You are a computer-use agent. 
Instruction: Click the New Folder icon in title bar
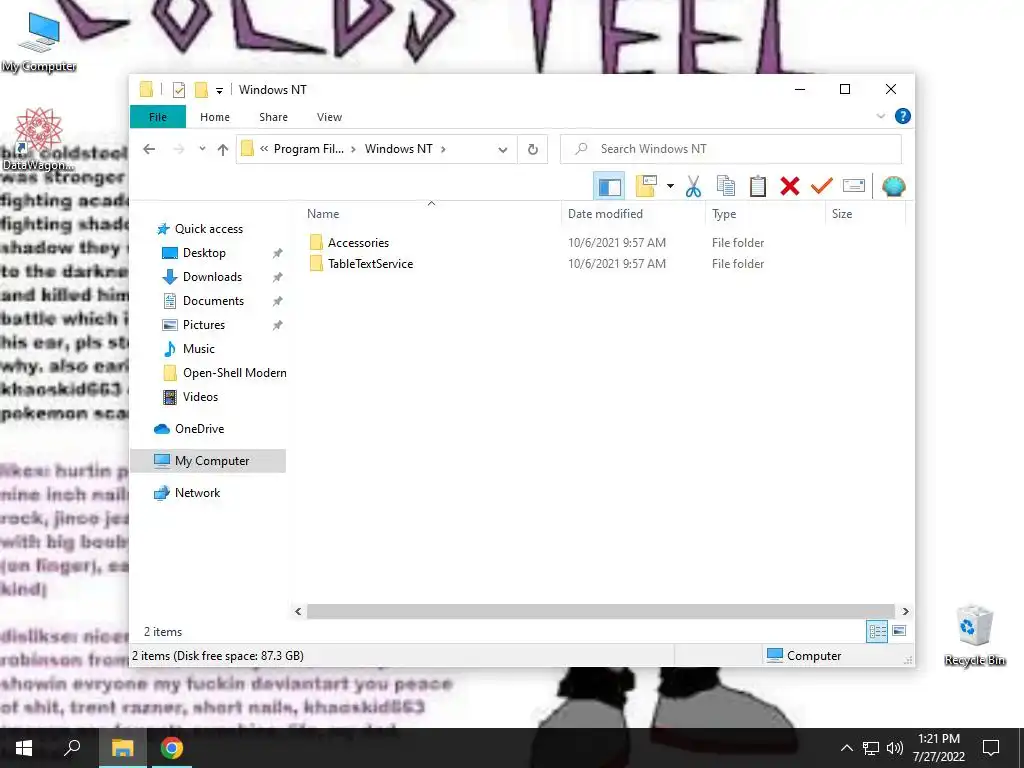(x=201, y=89)
